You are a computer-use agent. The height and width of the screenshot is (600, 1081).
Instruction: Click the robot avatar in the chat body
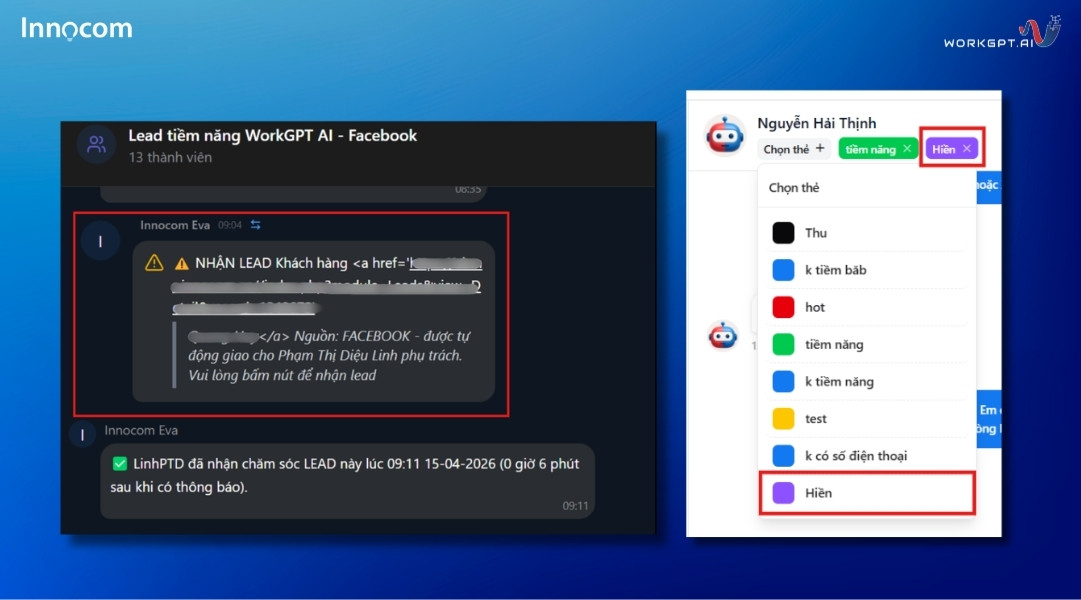723,336
